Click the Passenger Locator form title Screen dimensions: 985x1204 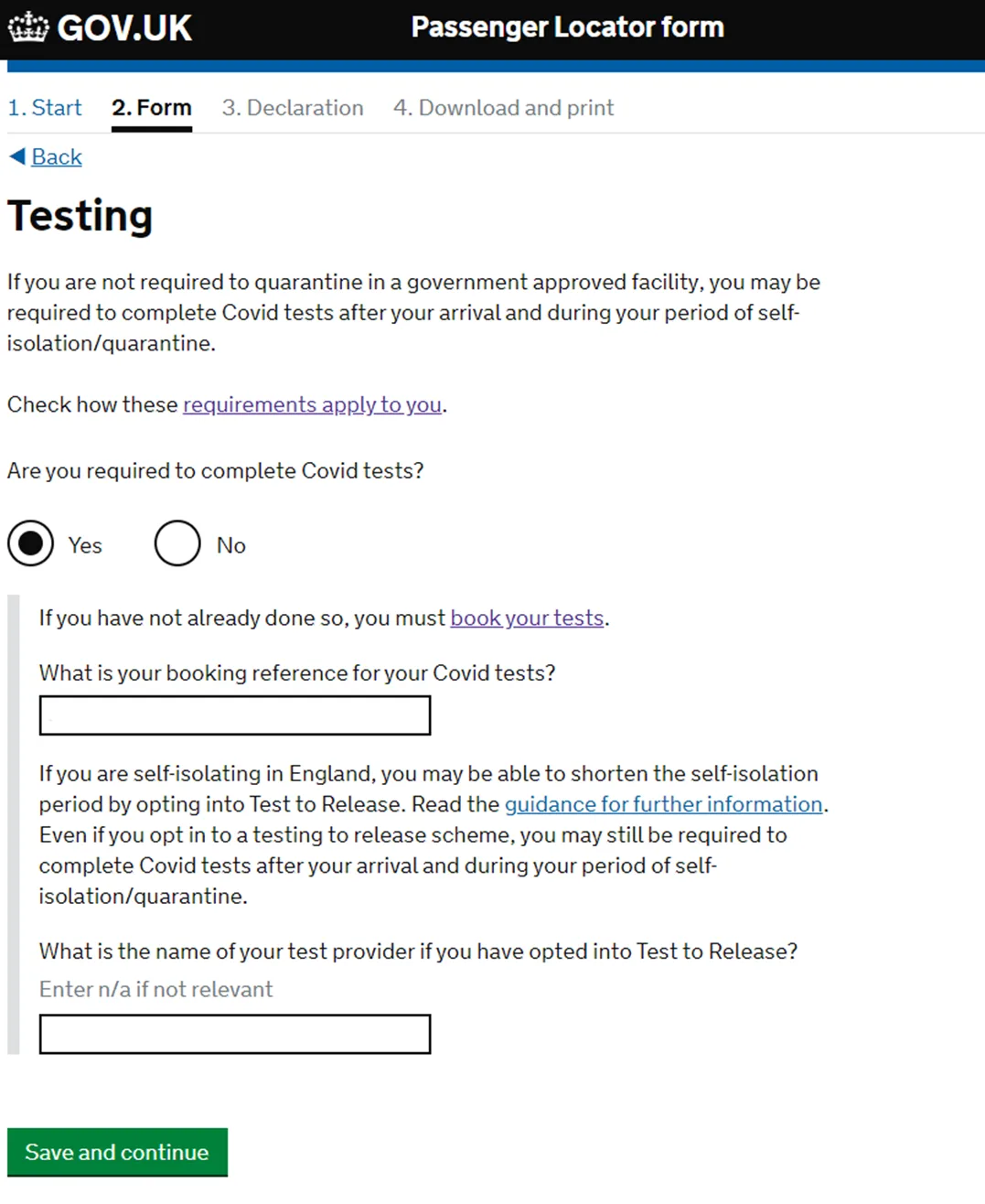[x=567, y=27]
